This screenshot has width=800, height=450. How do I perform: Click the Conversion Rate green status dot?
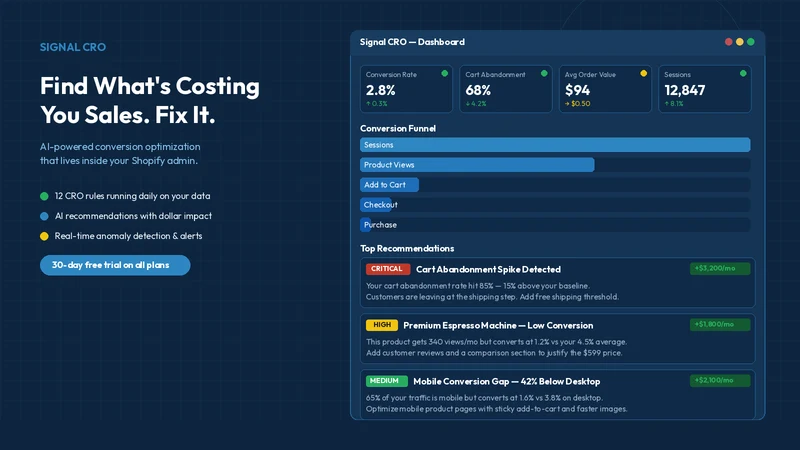(444, 73)
